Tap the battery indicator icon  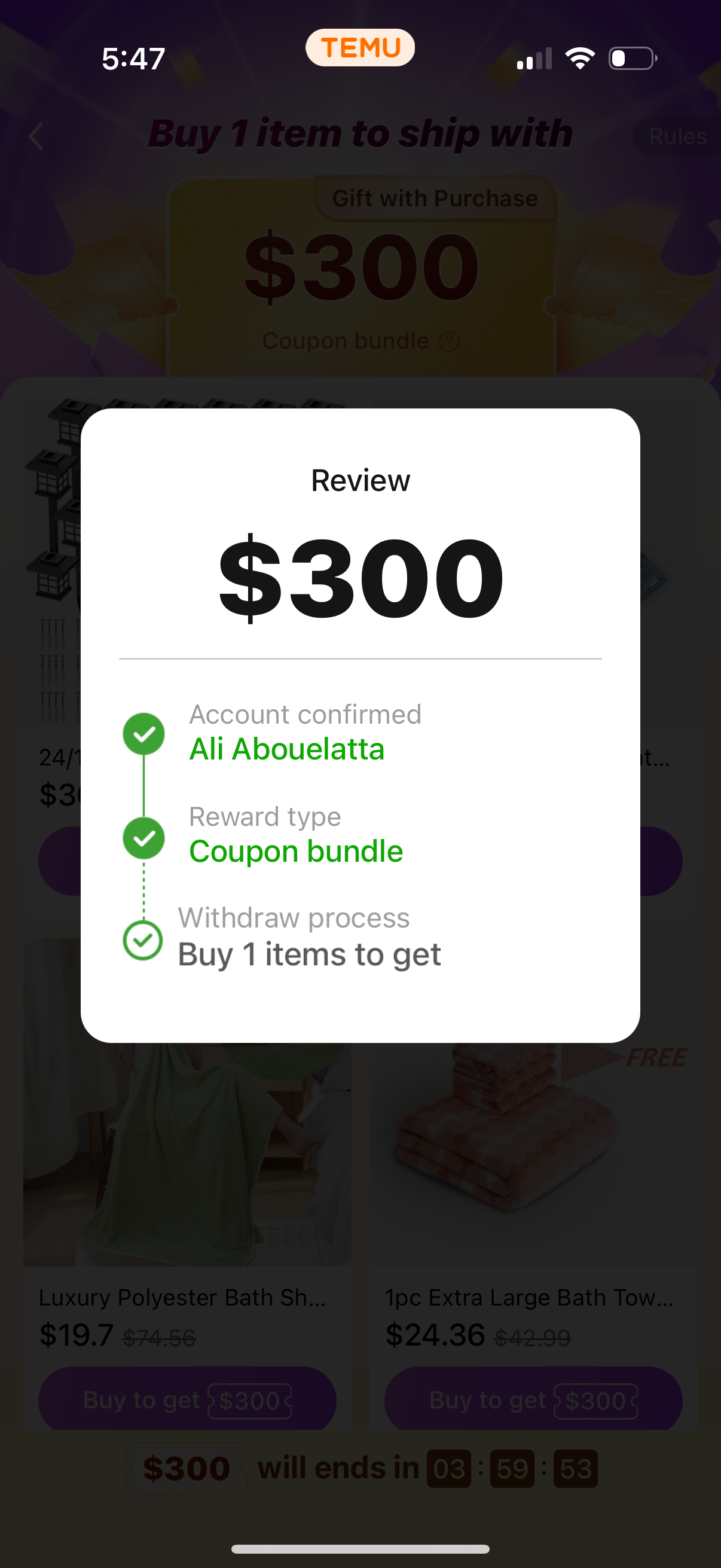click(633, 59)
